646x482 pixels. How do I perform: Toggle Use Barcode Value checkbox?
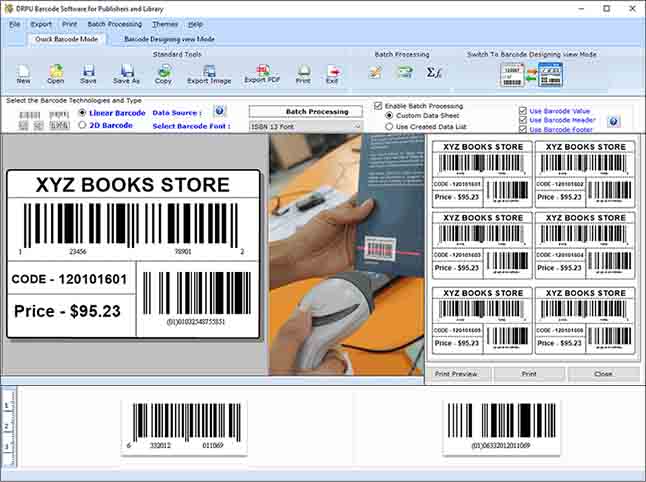pos(523,111)
